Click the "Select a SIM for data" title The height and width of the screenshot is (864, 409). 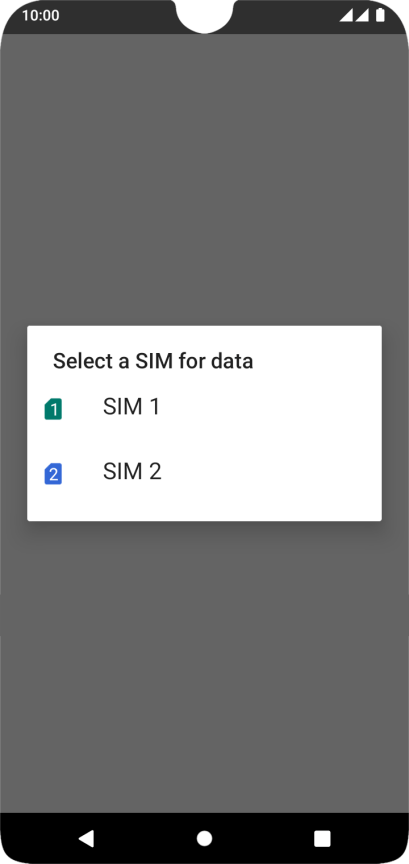[153, 361]
